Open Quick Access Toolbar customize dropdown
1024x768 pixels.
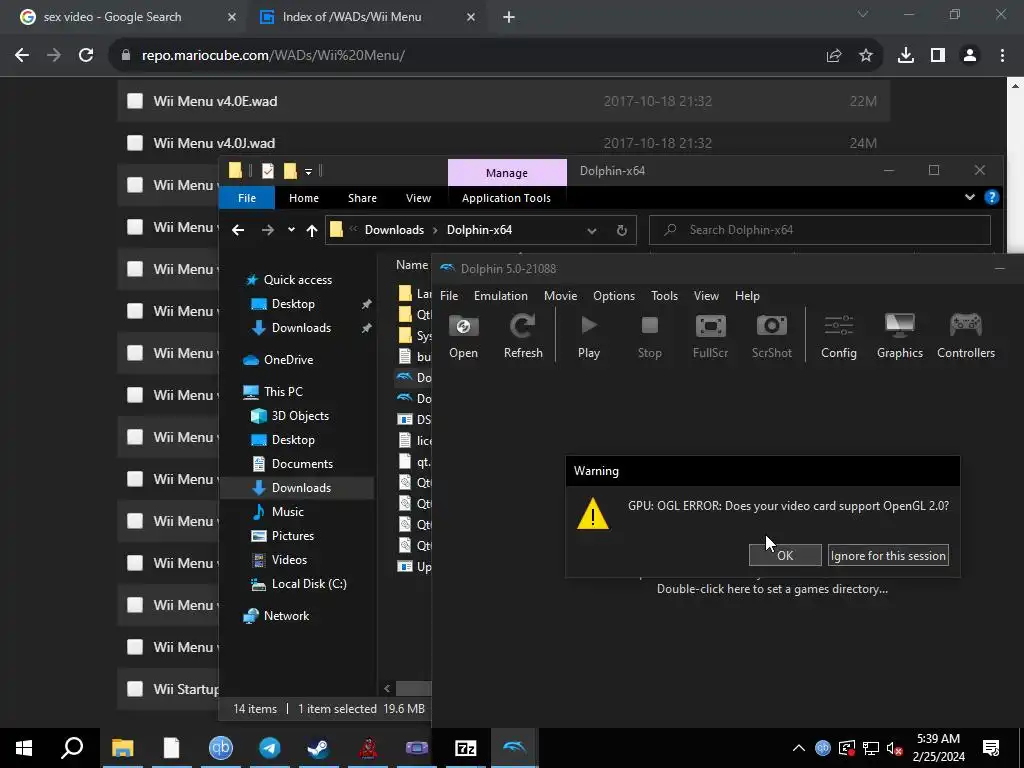pos(308,172)
